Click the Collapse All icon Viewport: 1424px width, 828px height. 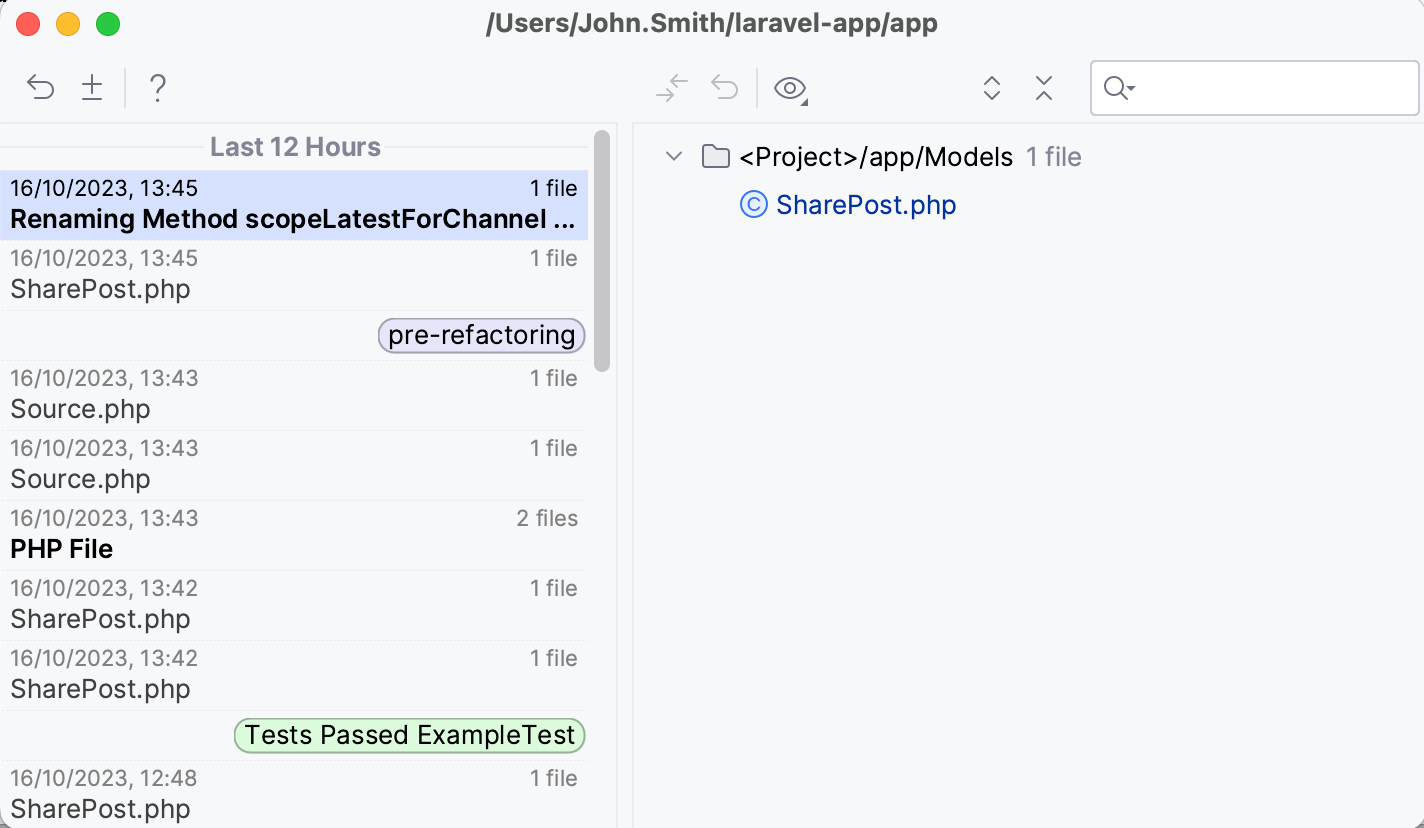pos(1043,88)
